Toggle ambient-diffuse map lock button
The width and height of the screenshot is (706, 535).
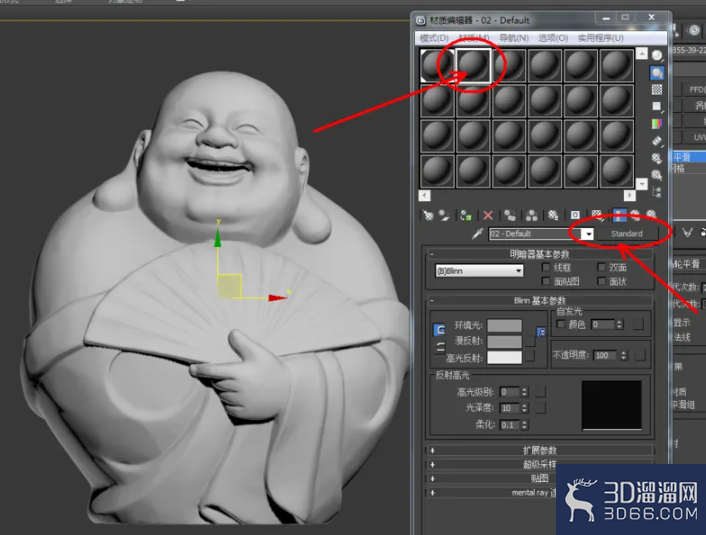click(541, 332)
